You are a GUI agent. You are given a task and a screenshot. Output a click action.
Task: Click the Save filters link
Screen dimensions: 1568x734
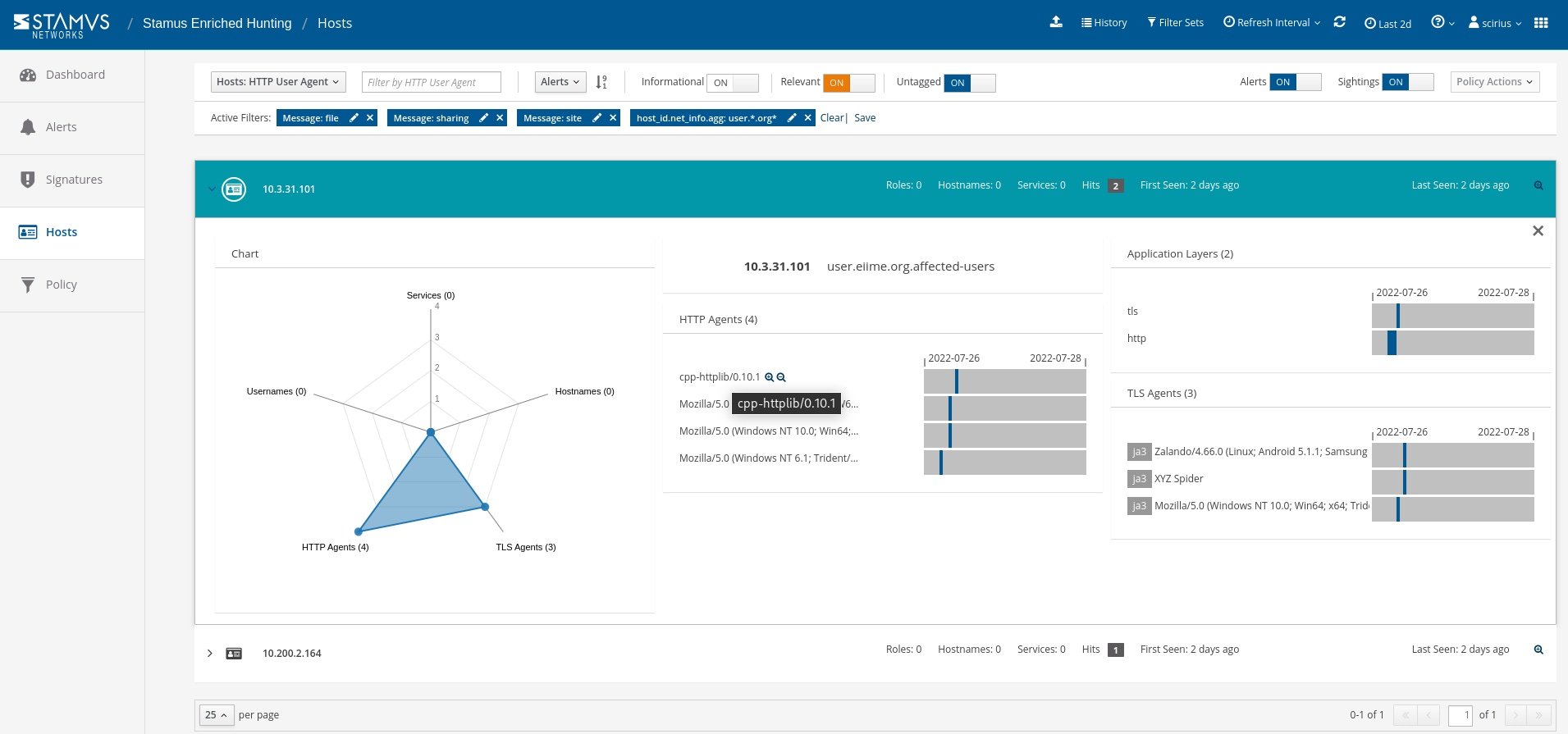pos(865,118)
